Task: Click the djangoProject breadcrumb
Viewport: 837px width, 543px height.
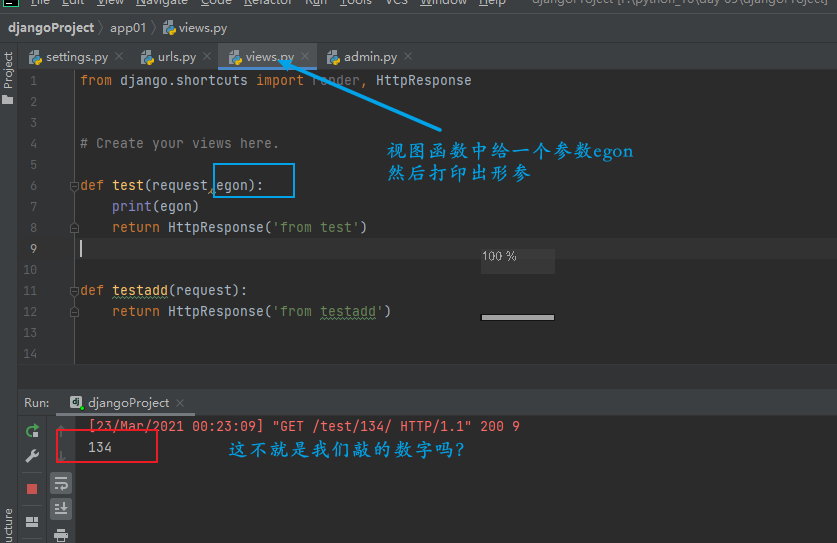Action: pyautogui.click(x=51, y=28)
